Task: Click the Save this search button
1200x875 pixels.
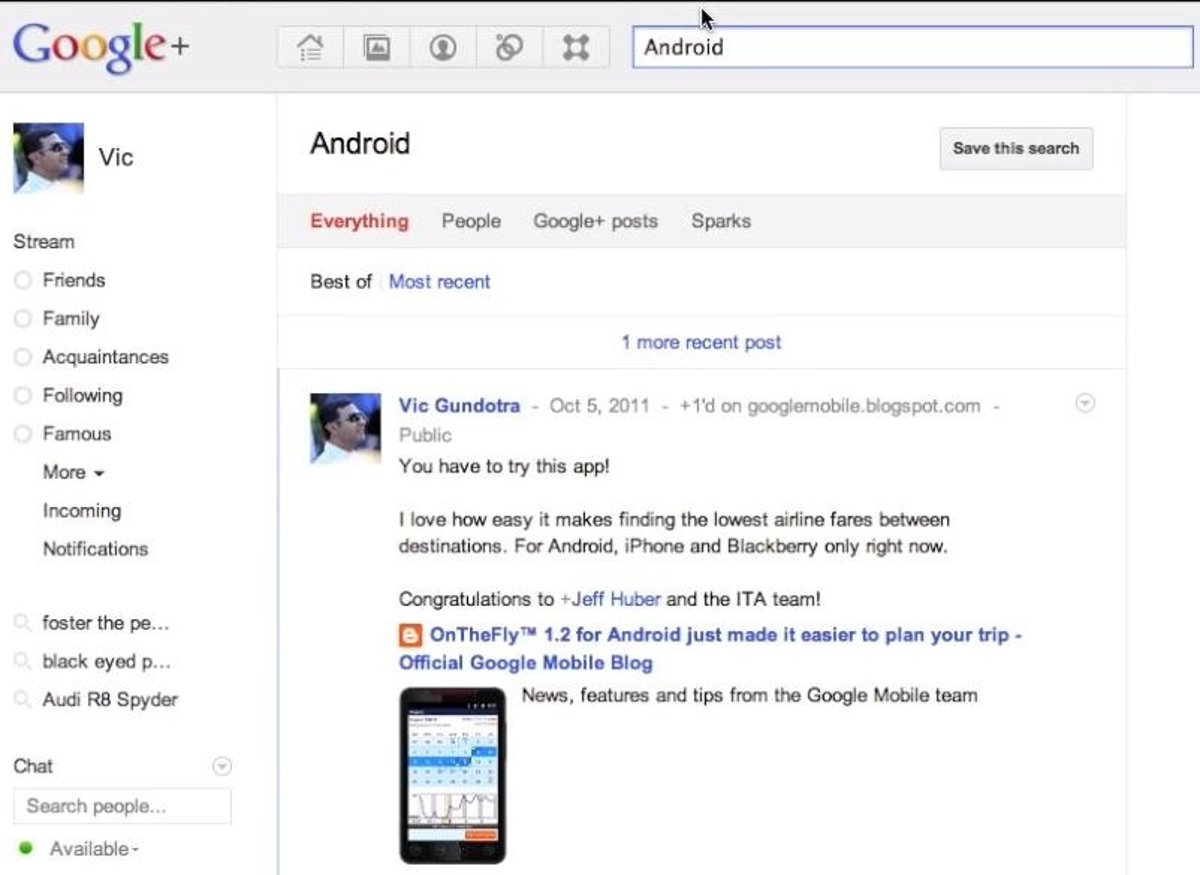Action: [1015, 148]
